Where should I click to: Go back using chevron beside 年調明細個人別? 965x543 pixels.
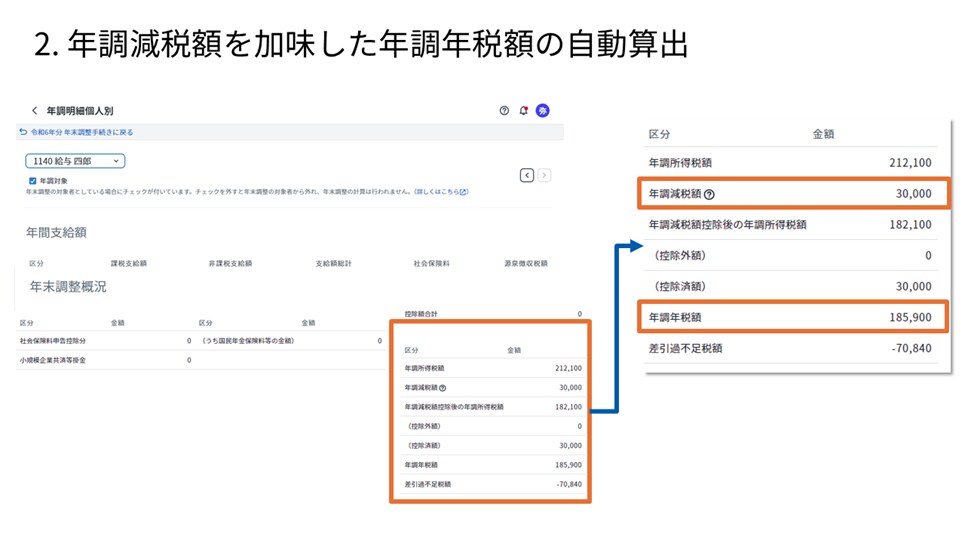[x=34, y=111]
